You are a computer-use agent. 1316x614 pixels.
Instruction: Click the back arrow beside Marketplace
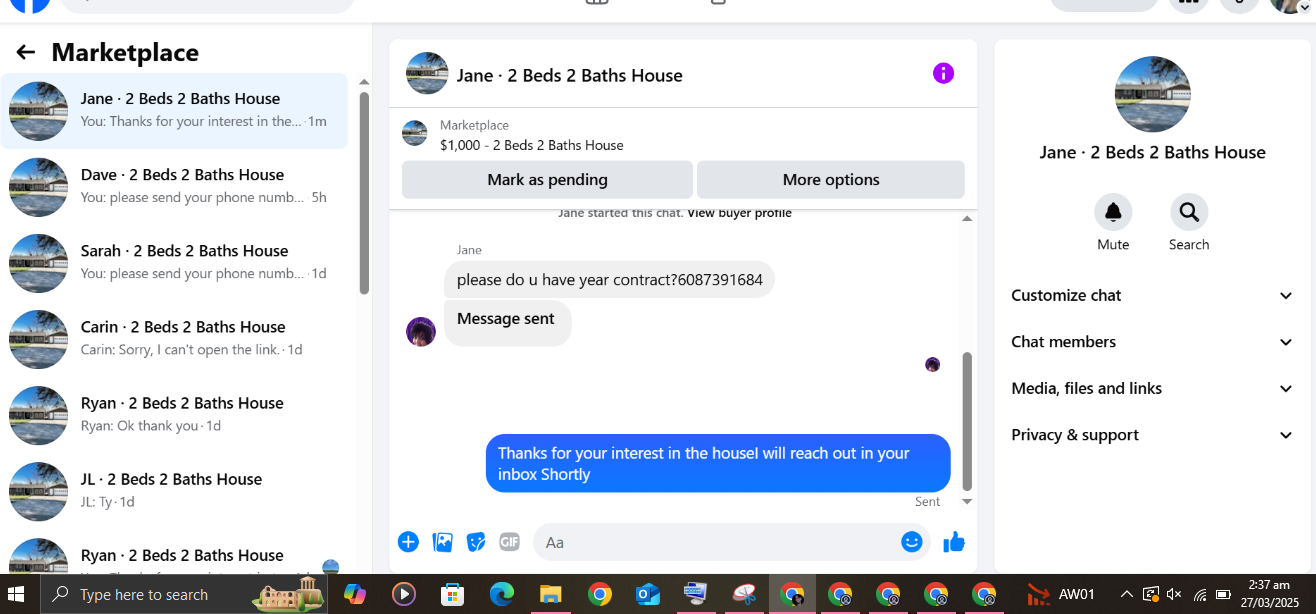click(26, 52)
